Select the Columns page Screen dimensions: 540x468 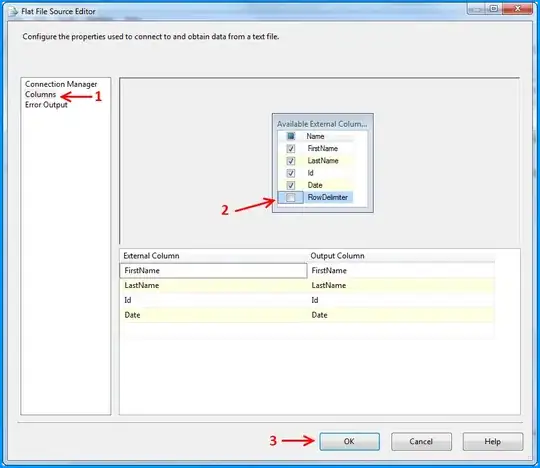40,94
